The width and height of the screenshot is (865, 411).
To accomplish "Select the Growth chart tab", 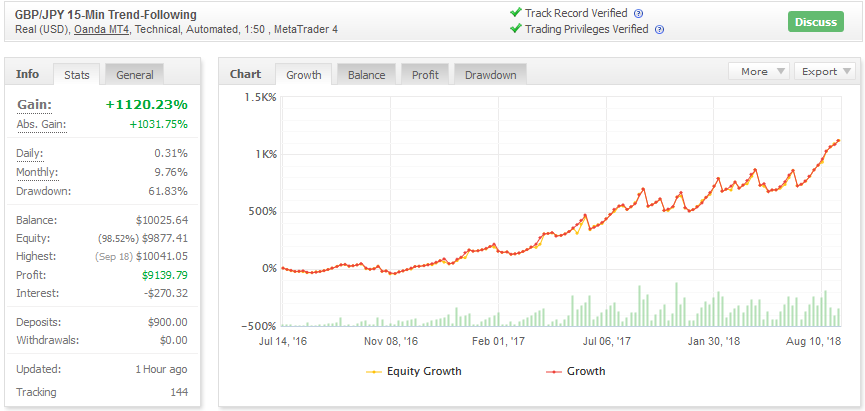I will click(x=303, y=75).
